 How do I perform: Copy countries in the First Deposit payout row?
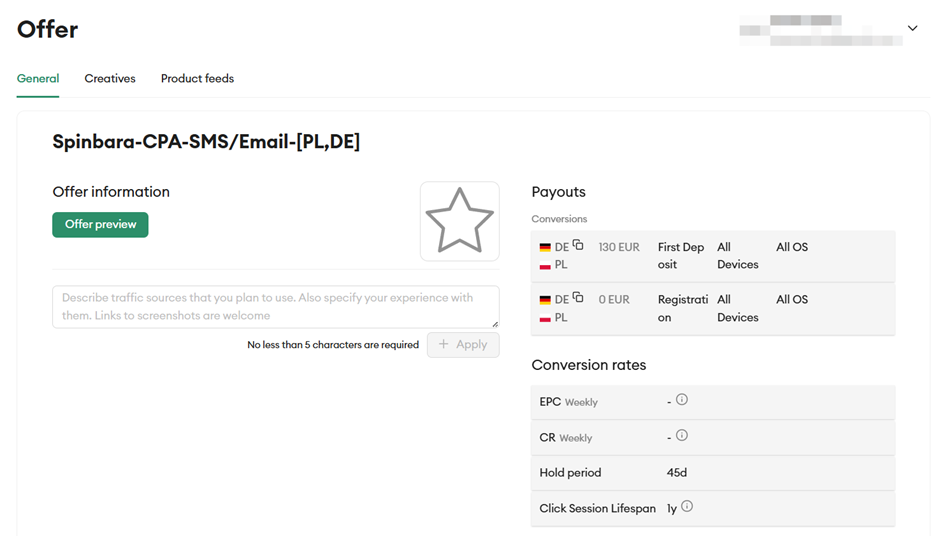[578, 245]
